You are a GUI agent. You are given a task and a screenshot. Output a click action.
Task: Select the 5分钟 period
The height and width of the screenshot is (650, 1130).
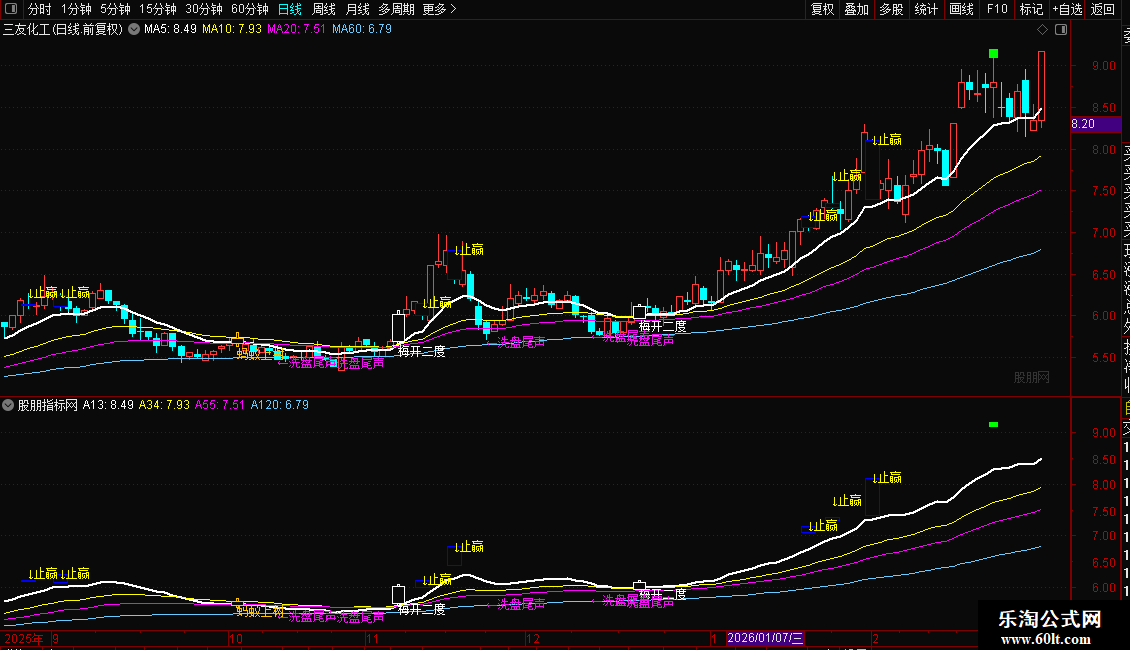pos(115,9)
